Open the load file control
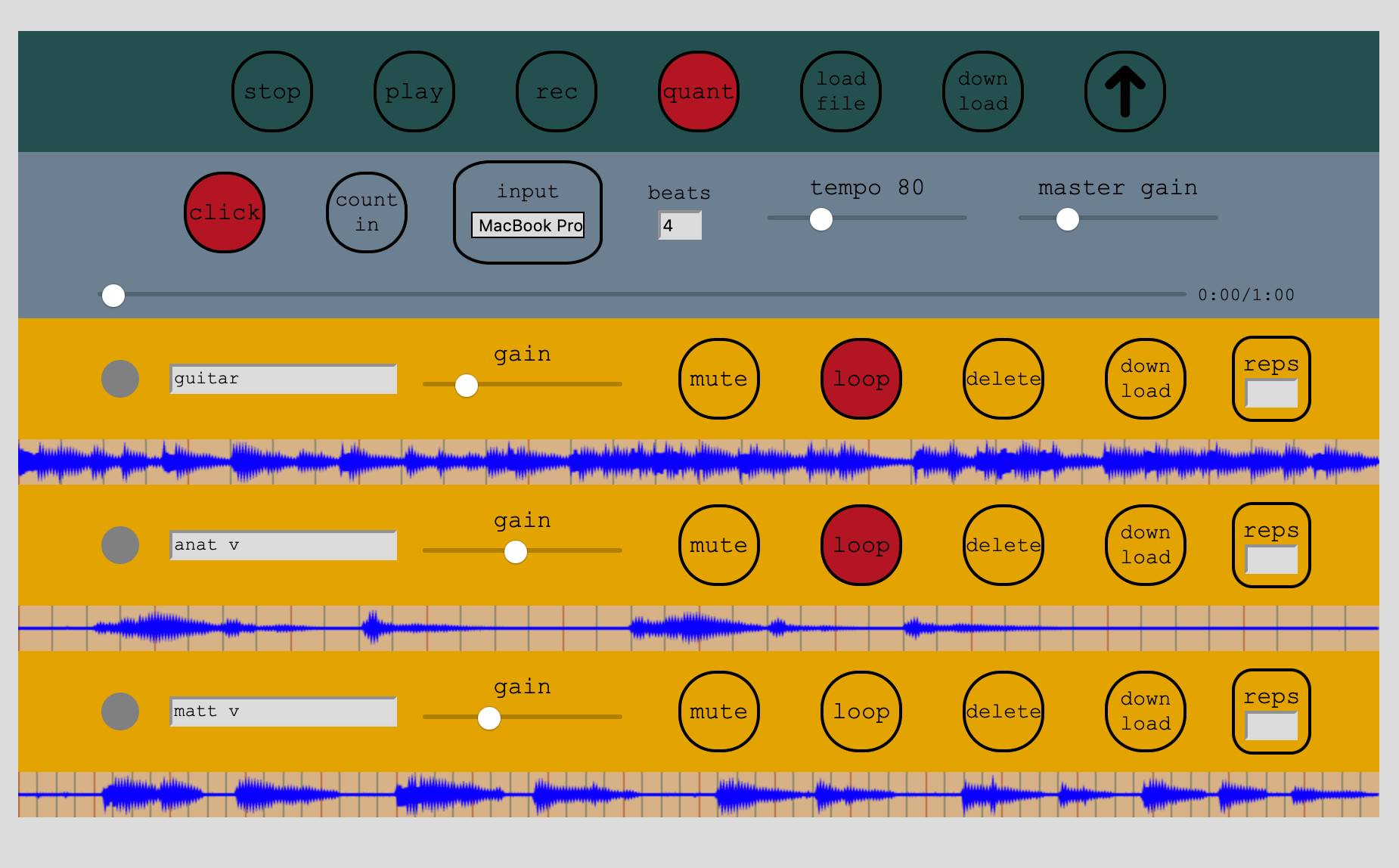The width and height of the screenshot is (1399, 868). point(840,91)
